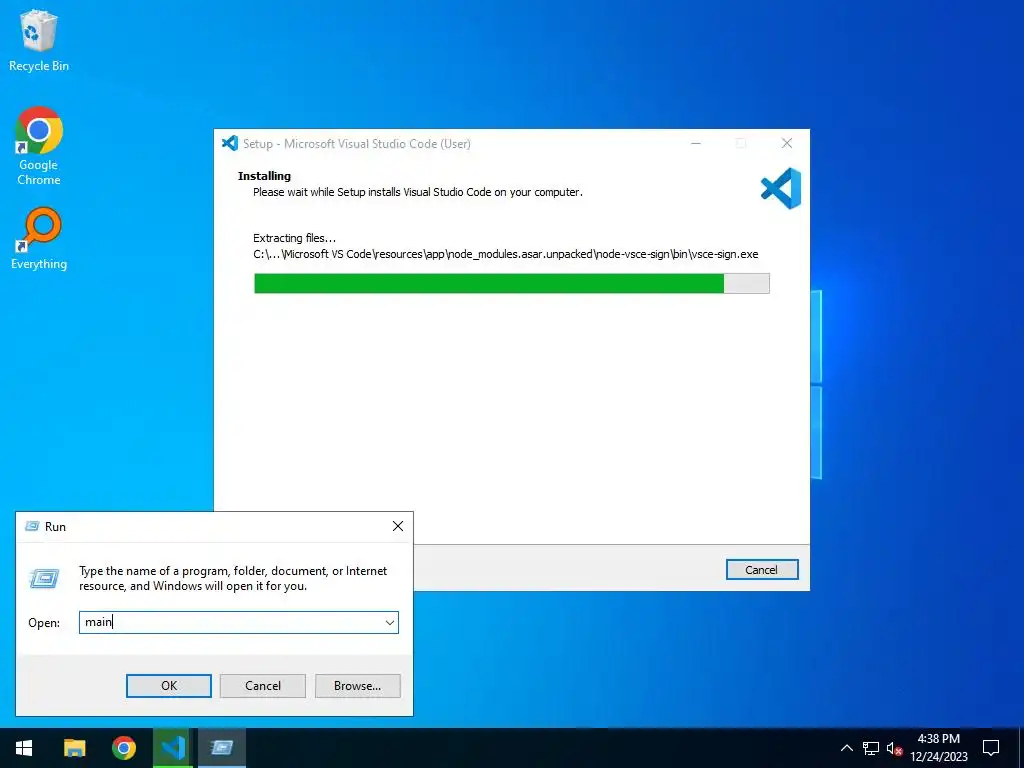The width and height of the screenshot is (1024, 768).
Task: Click the Run dialog description text
Action: pos(233,579)
